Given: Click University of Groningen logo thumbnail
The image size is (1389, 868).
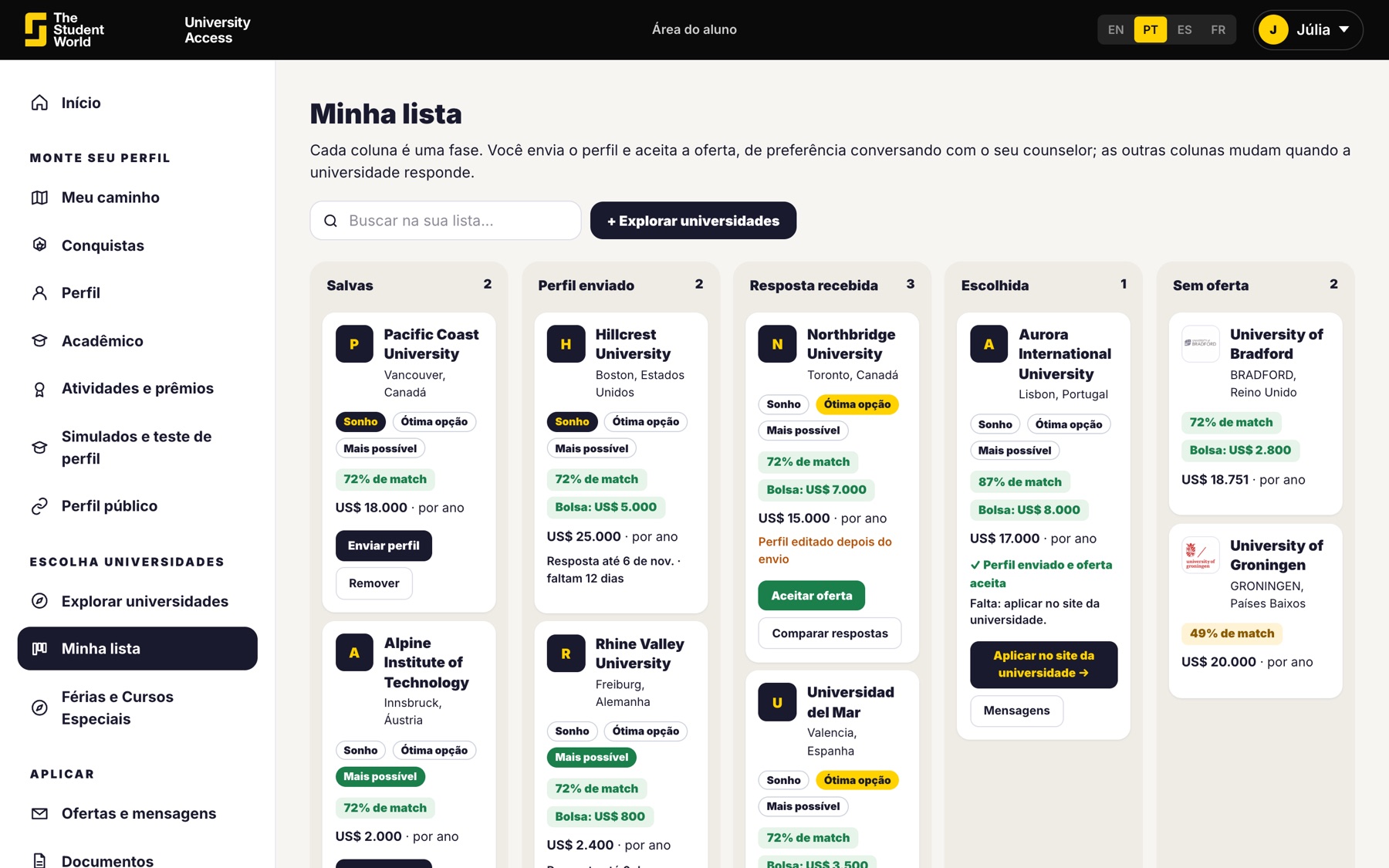Looking at the screenshot, I should 1201,555.
